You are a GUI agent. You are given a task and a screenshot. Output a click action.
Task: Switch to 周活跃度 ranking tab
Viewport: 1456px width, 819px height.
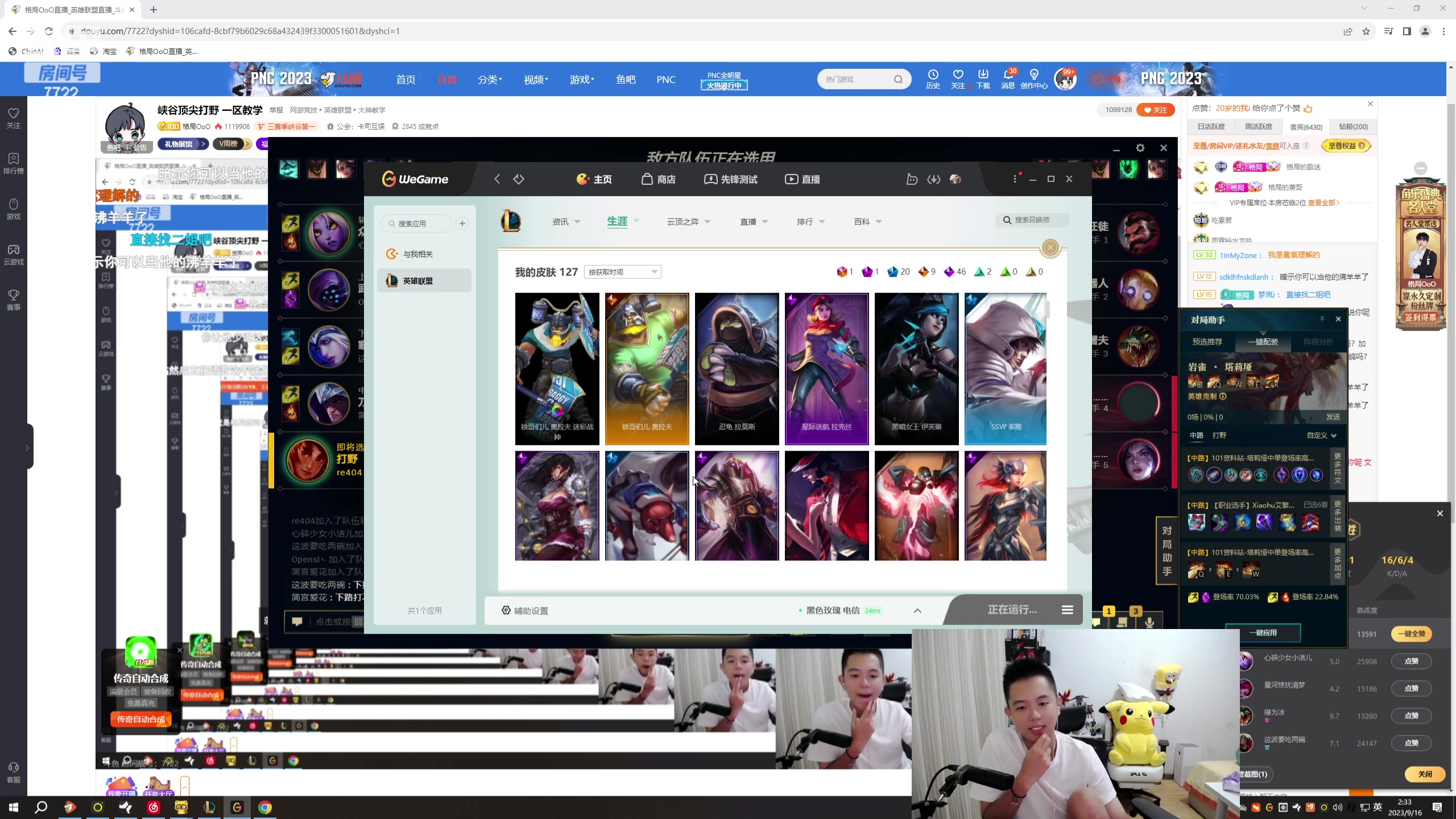click(x=1259, y=127)
